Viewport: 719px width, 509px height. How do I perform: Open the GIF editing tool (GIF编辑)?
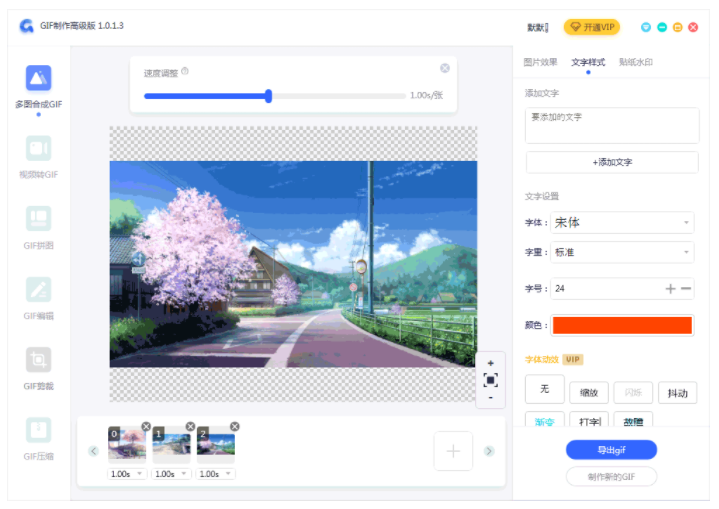(x=39, y=299)
